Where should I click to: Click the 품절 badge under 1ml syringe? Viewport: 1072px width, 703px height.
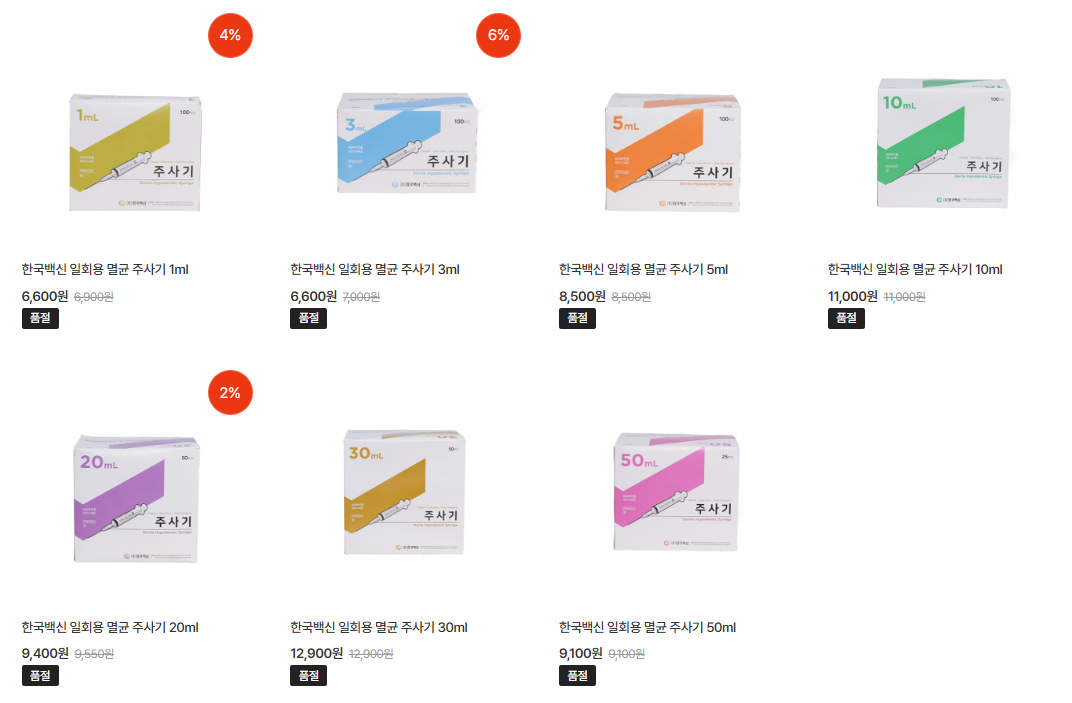40,318
